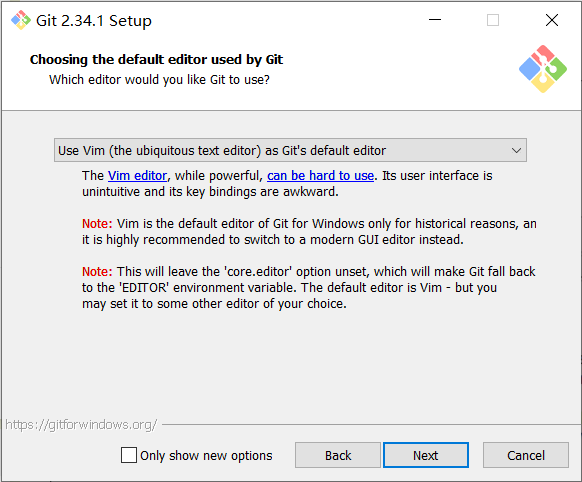Open the 'Vim editor' hyperlink

137,176
